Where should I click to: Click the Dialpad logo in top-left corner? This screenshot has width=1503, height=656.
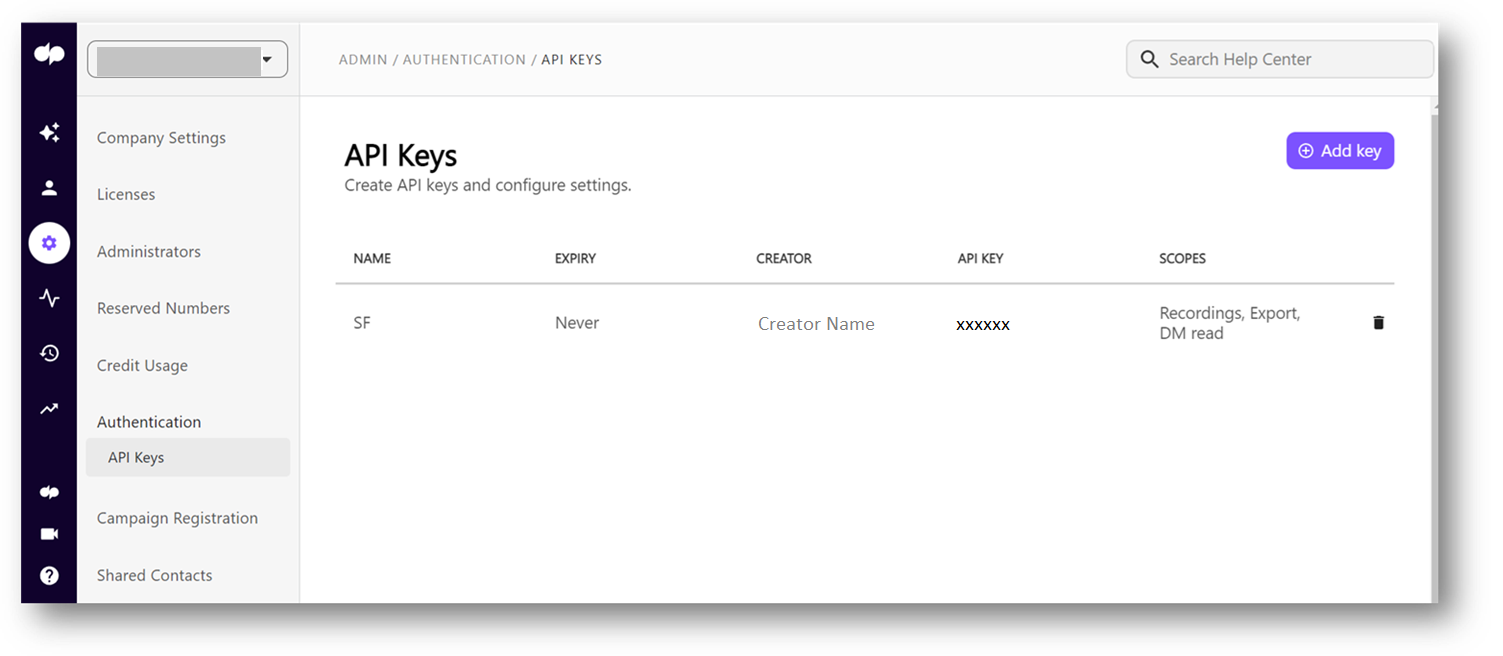coord(49,55)
